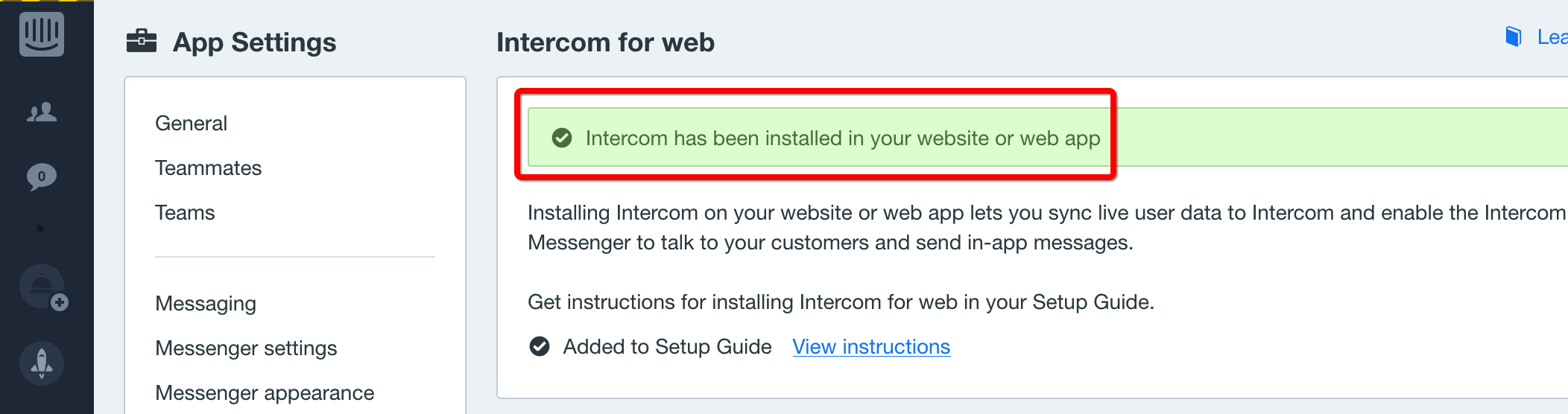Open the conversations chat bubble icon
Screen dimensions: 1568x414
pos(42,177)
